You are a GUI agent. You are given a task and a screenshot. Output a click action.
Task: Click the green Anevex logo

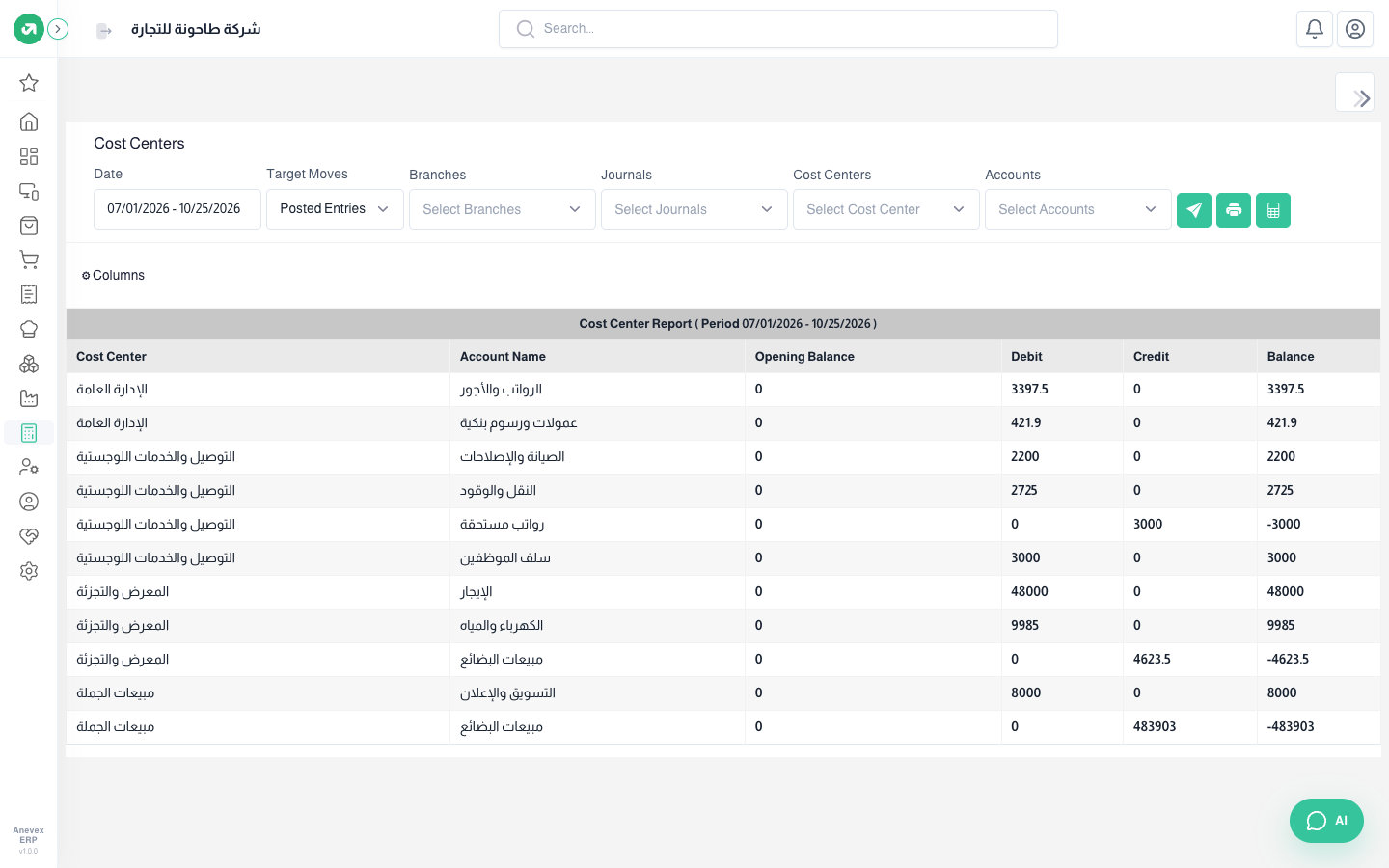29,29
